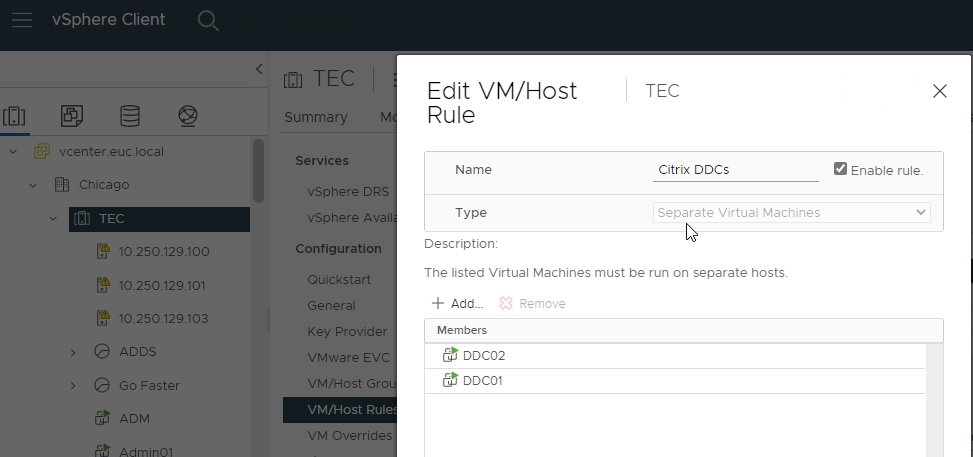Open the Summary tab
The width and height of the screenshot is (973, 457).
[315, 117]
